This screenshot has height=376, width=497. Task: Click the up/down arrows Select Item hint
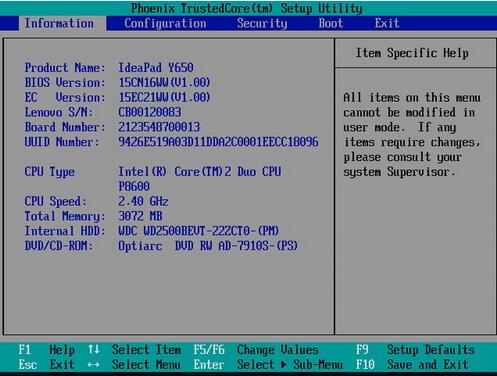coord(134,350)
